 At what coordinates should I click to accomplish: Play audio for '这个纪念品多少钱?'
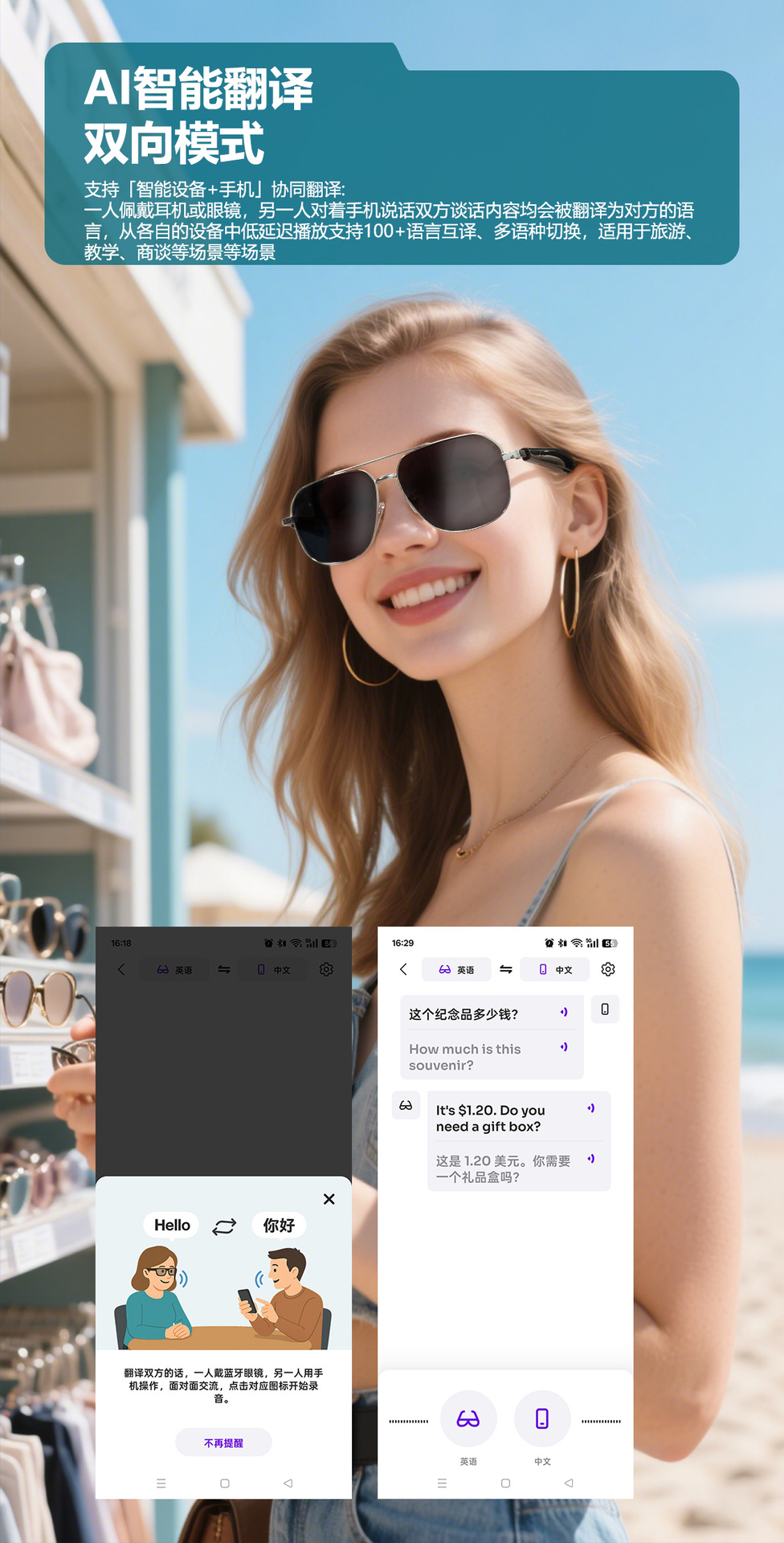pos(564,1013)
